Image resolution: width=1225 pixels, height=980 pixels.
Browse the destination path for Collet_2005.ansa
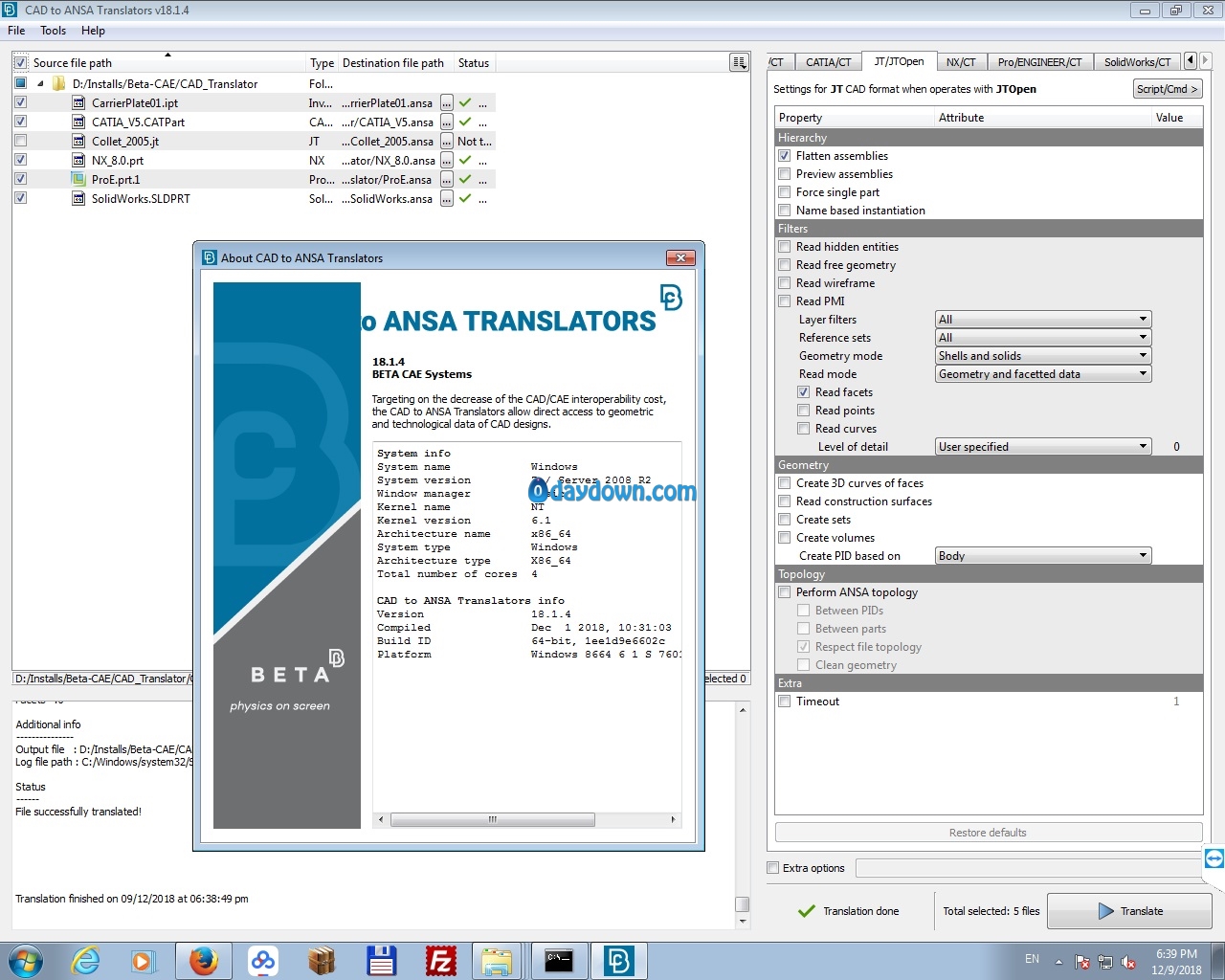tap(446, 141)
